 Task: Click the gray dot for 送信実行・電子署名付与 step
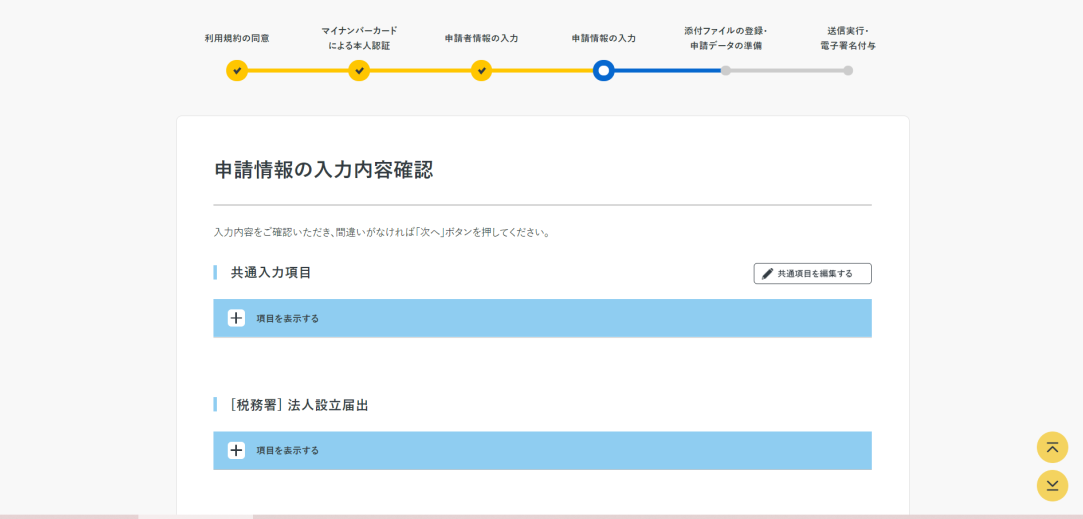[848, 70]
